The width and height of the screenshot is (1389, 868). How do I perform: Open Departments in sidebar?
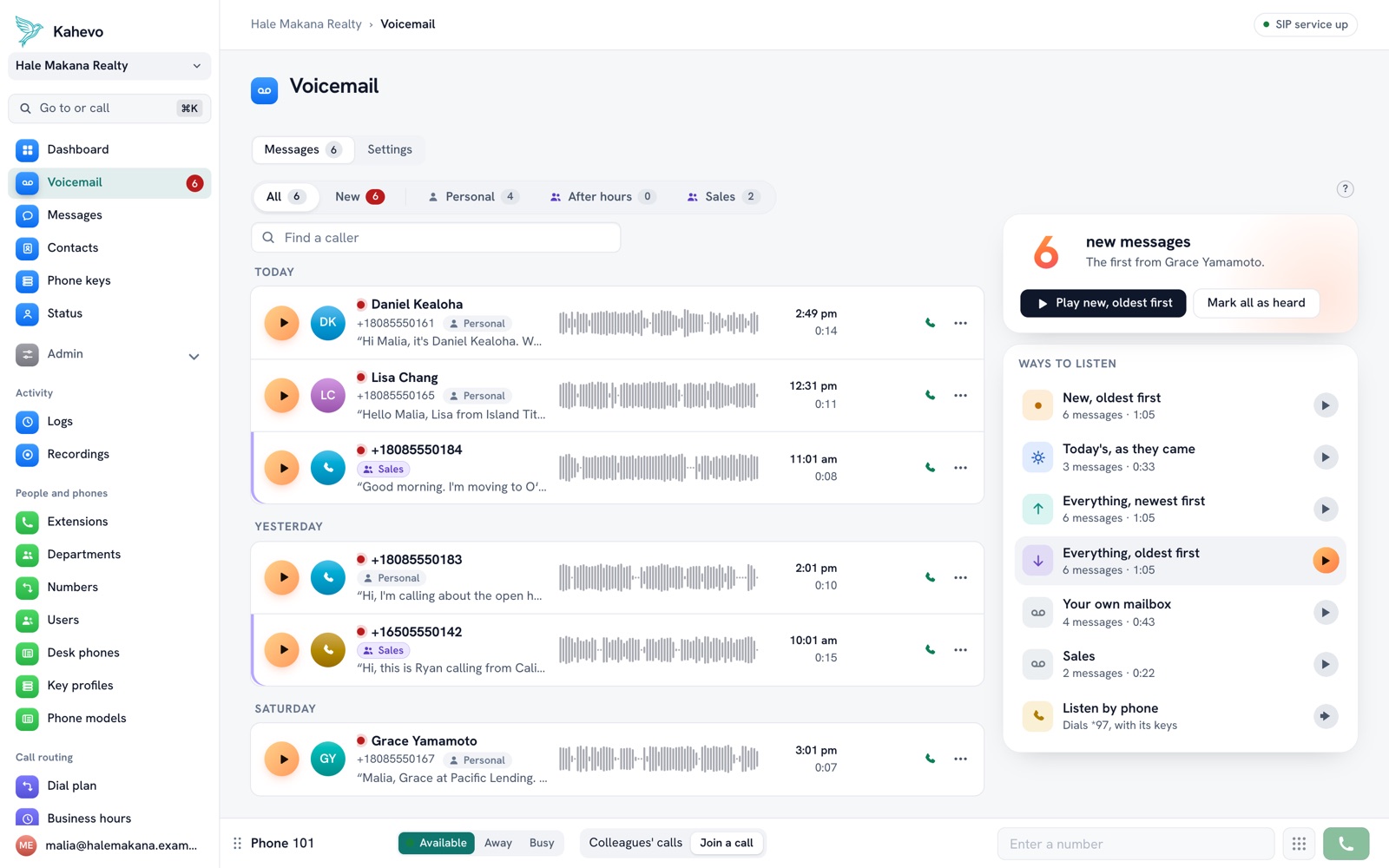point(109,555)
